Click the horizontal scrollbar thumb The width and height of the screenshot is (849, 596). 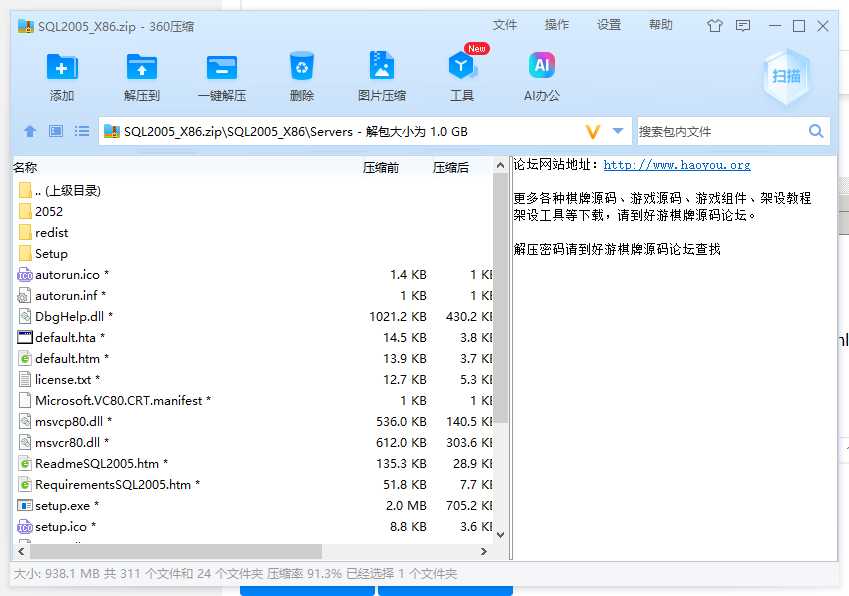click(x=176, y=551)
